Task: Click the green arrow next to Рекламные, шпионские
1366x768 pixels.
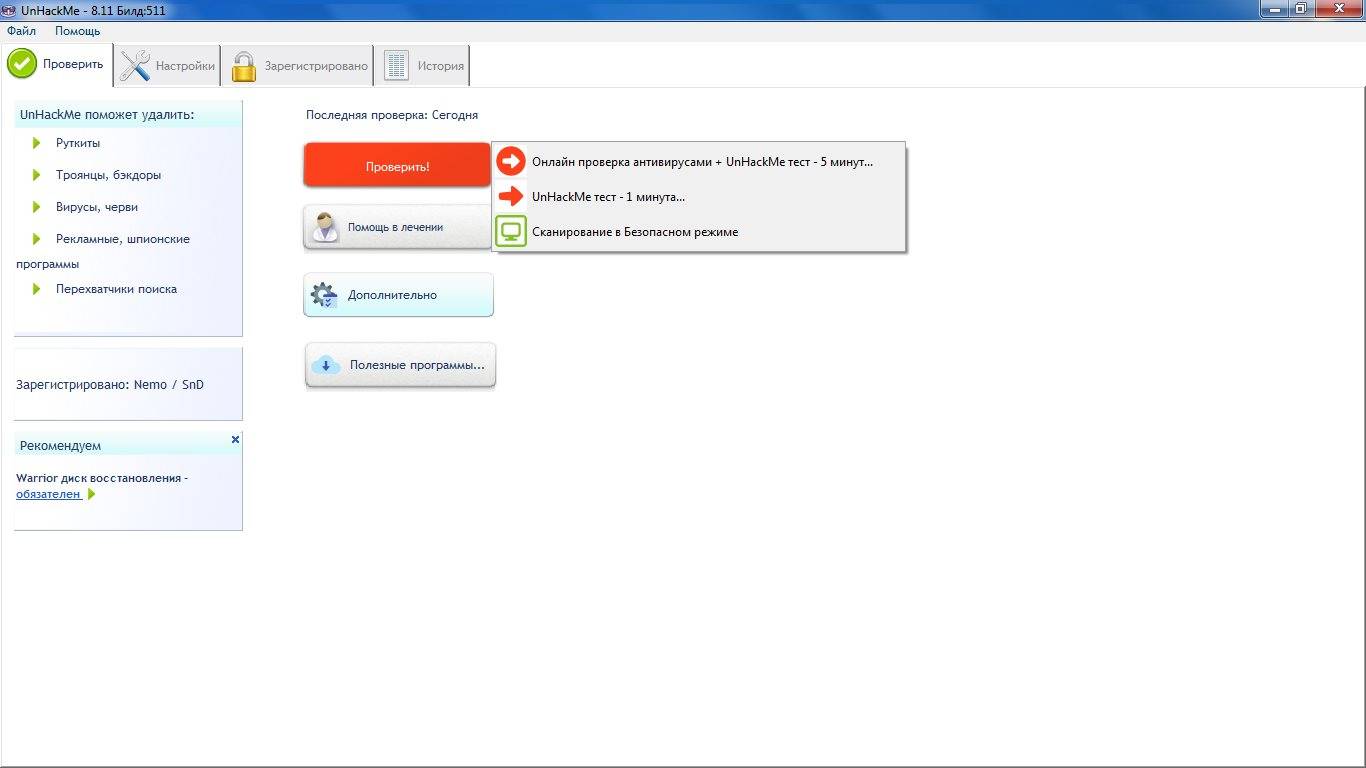Action: 36,239
